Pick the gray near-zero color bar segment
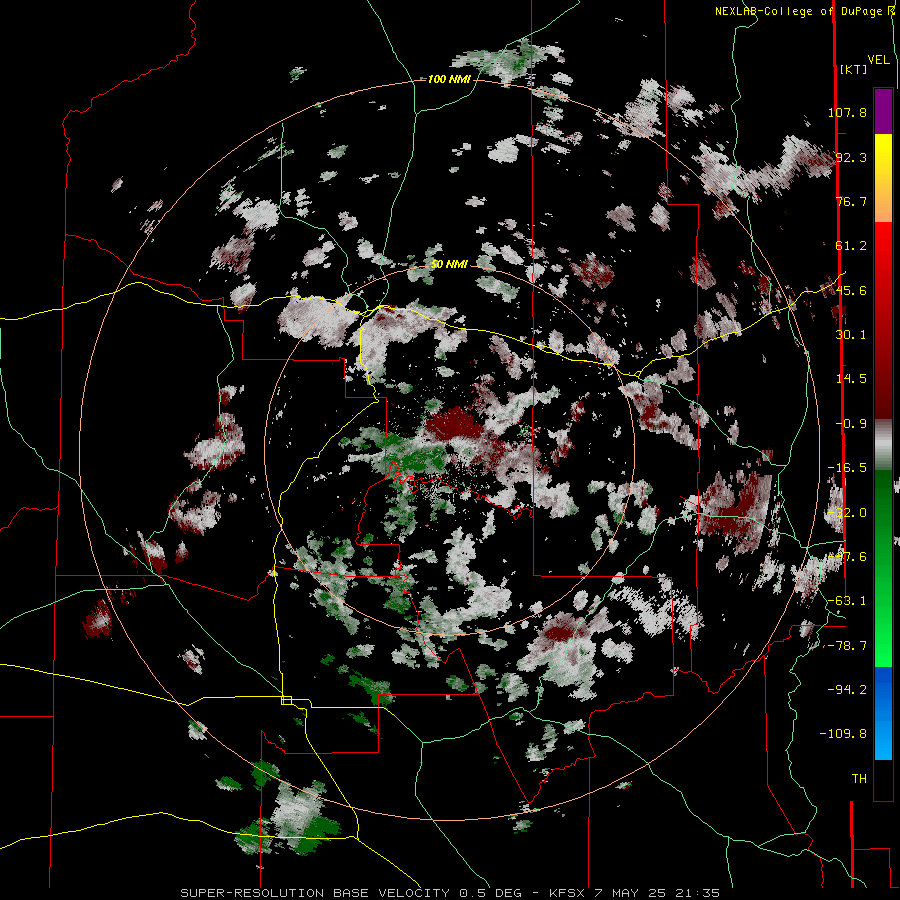900x900 pixels. 883,443
